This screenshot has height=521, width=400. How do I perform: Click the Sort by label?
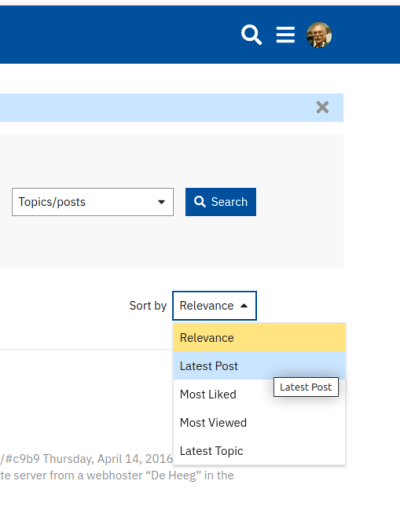[x=148, y=306]
